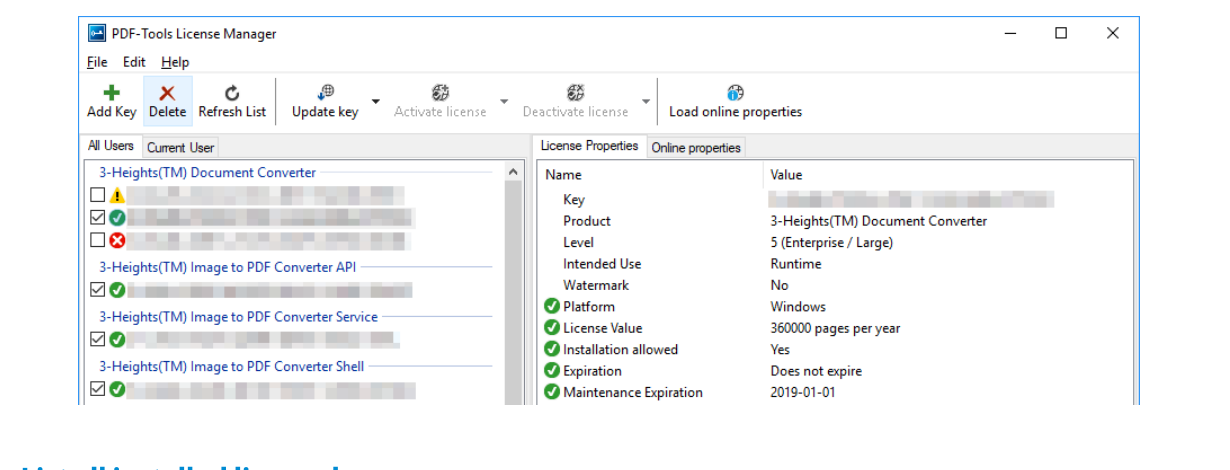Open the File menu
Viewport: 1230px width, 470px height.
click(97, 62)
